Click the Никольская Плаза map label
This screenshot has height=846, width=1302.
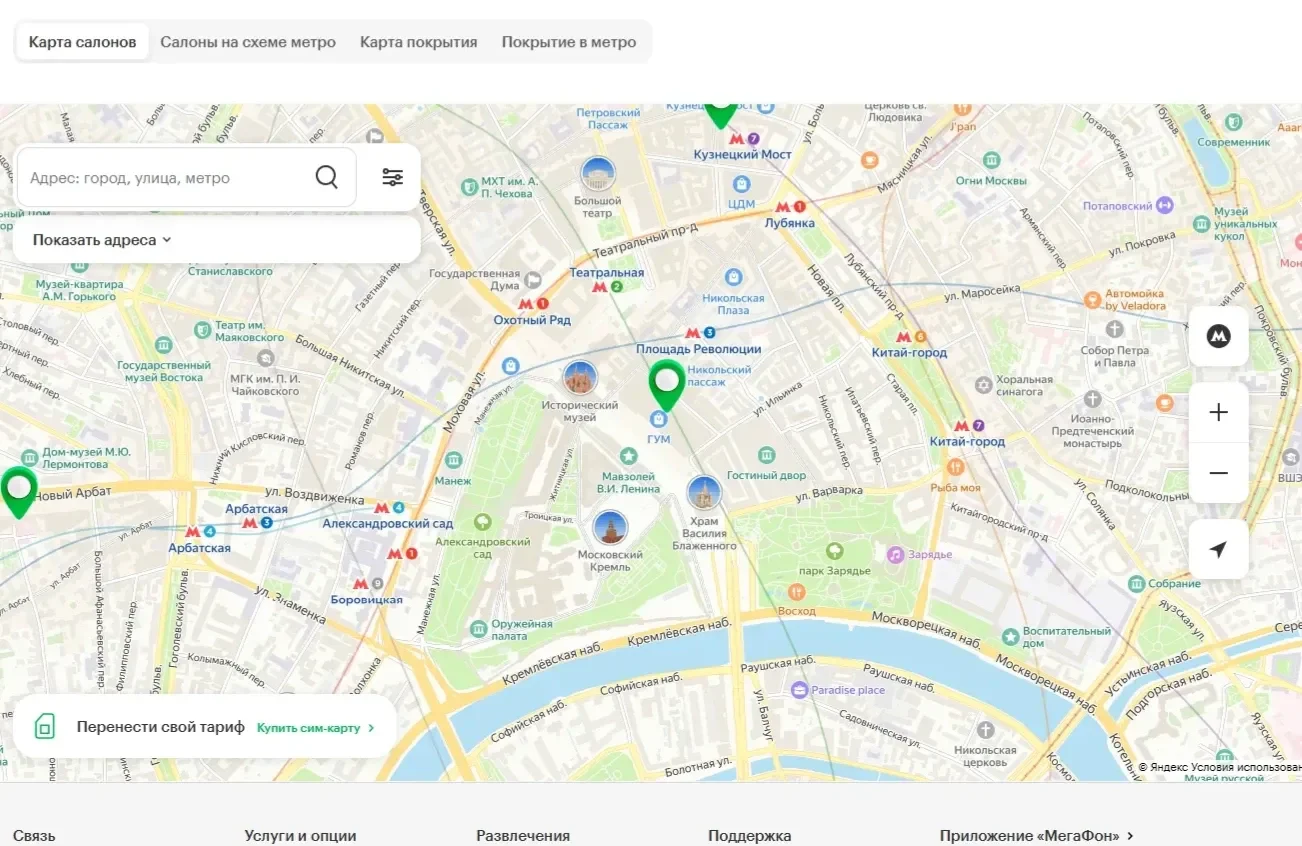733,304
